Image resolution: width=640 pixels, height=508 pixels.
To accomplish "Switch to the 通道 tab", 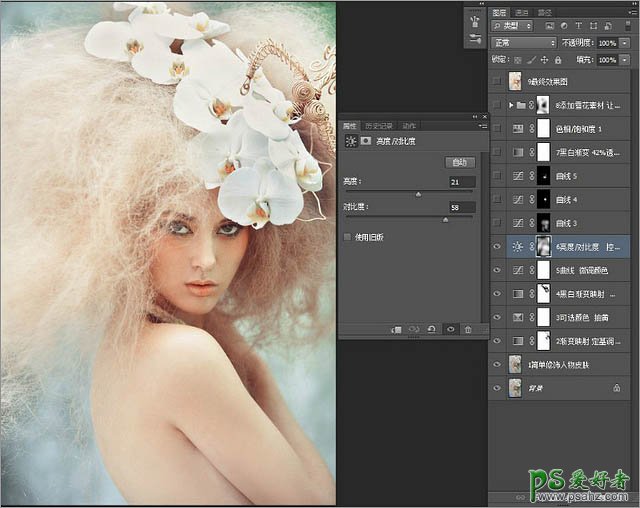I will pos(523,12).
